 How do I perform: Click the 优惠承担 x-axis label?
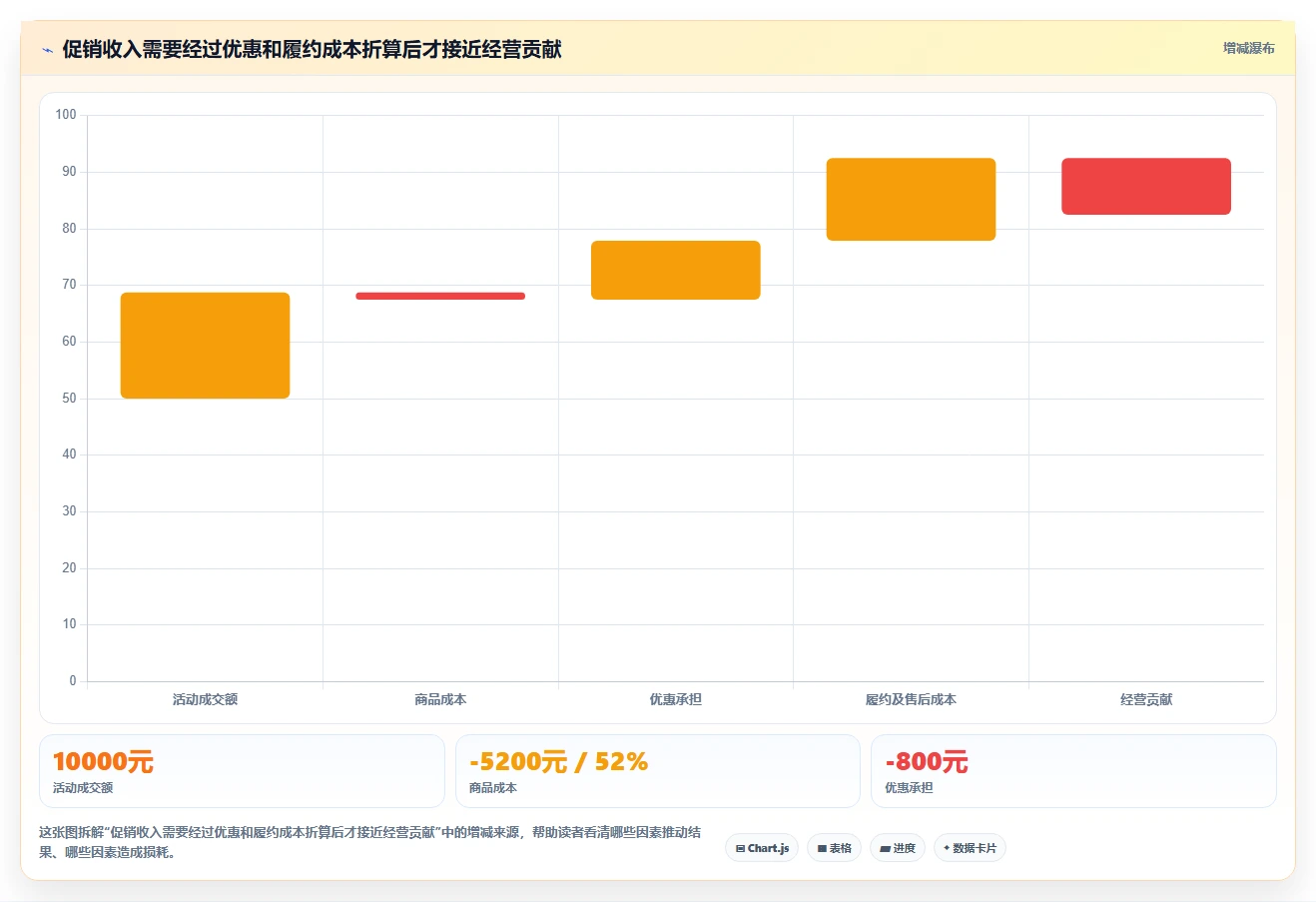(676, 699)
